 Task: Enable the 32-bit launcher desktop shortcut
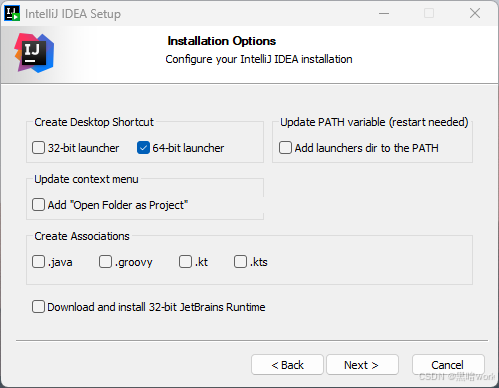[38, 148]
